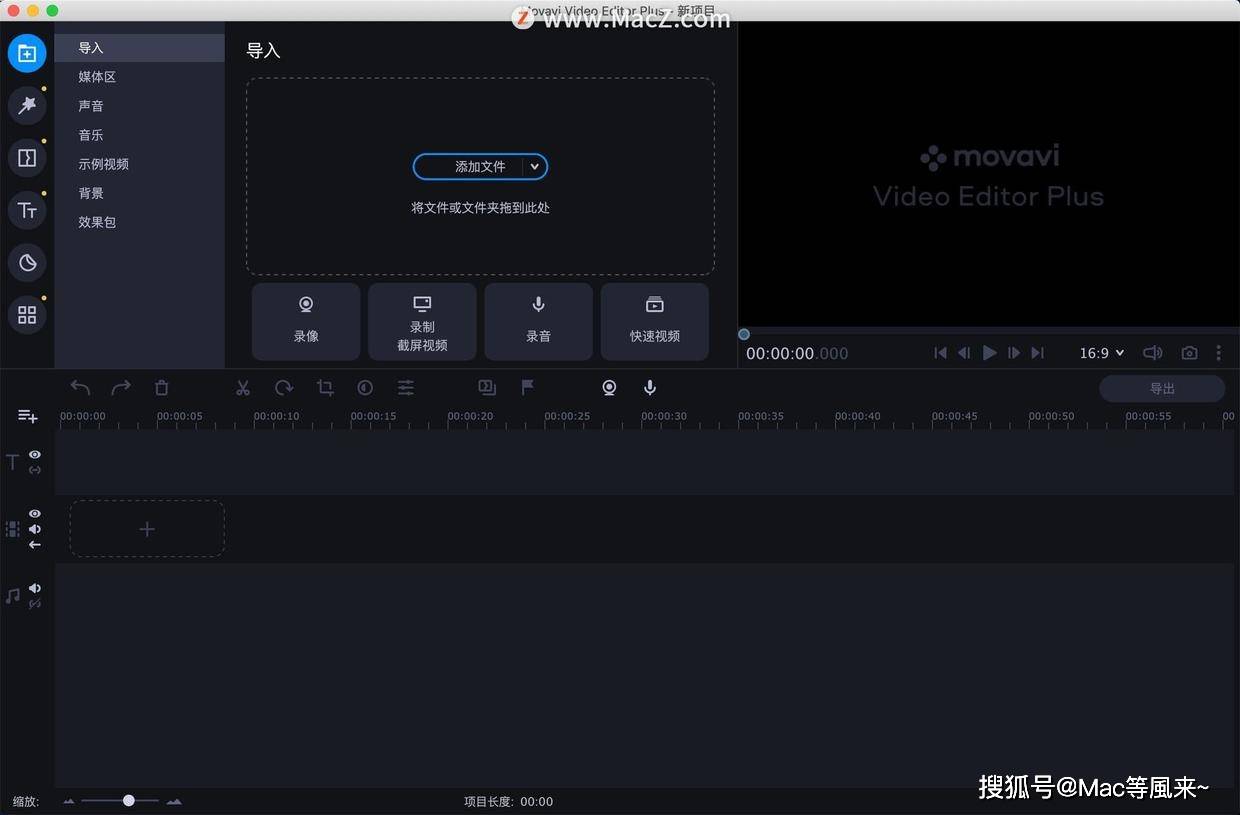This screenshot has height=815, width=1240.
Task: Open the preview more options menu
Action: (x=1218, y=353)
